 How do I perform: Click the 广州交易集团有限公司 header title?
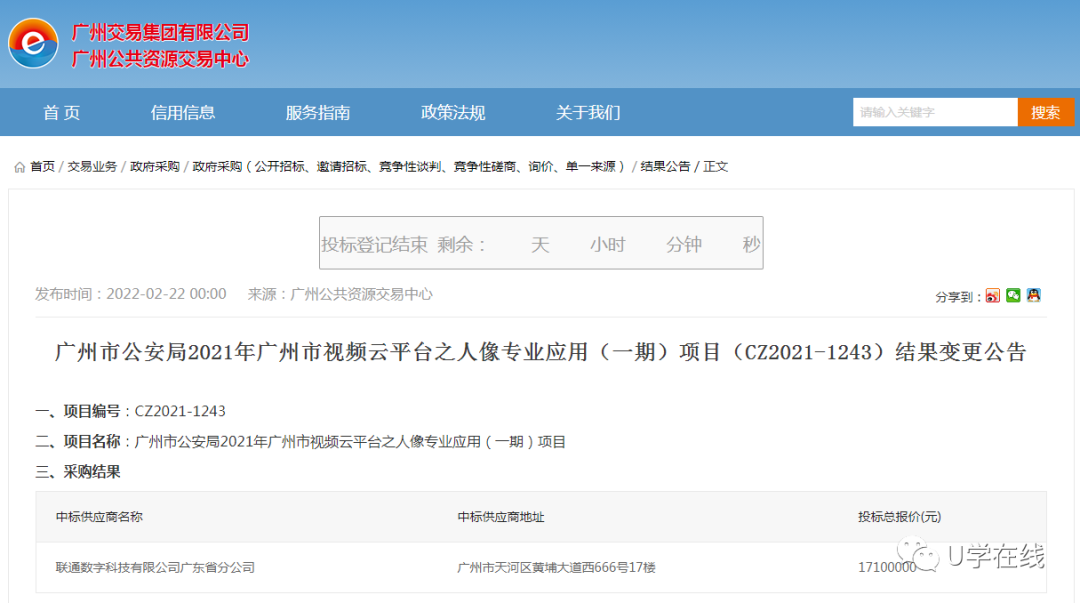(x=160, y=32)
